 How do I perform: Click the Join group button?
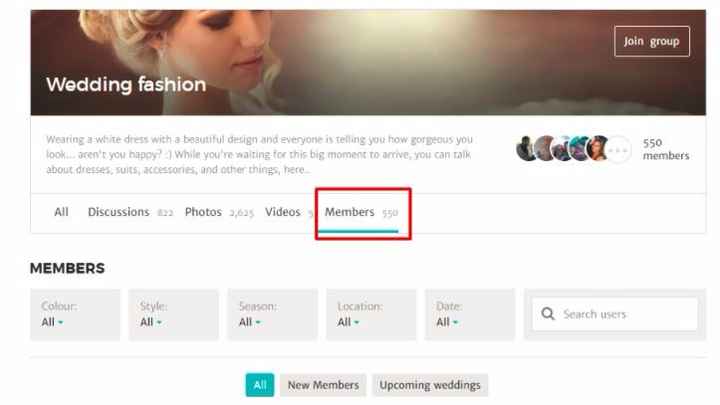(x=652, y=41)
